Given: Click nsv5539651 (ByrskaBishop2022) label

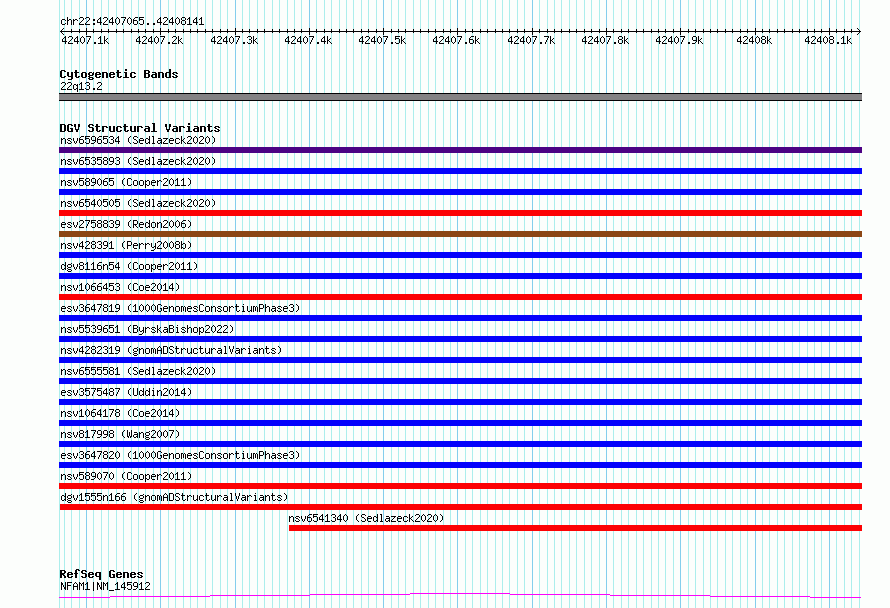Looking at the screenshot, I should point(147,329).
